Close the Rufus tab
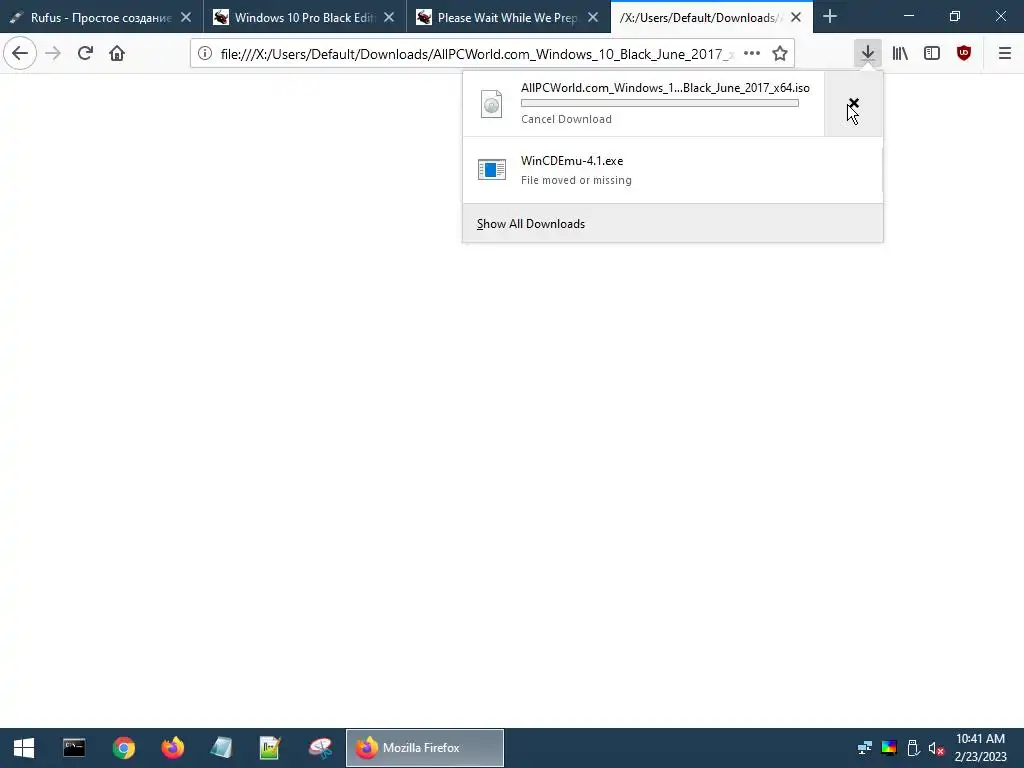 click(186, 17)
